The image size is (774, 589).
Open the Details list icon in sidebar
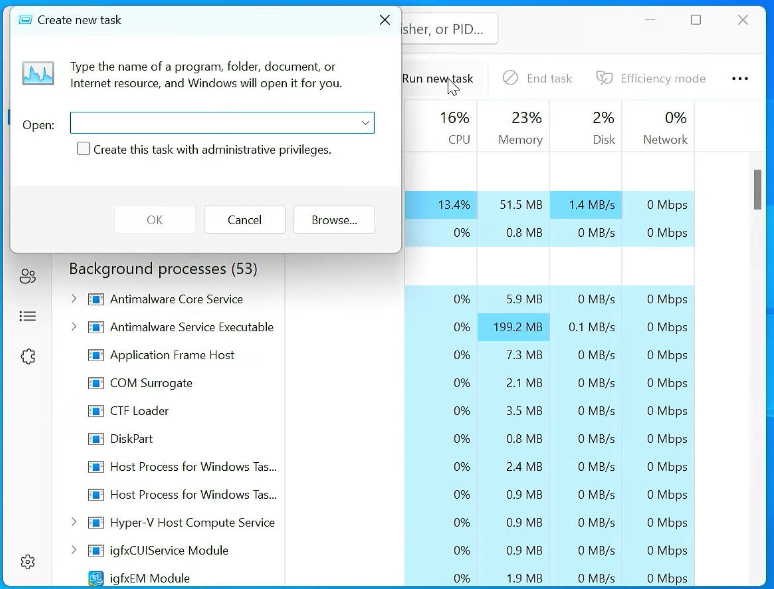[x=28, y=316]
